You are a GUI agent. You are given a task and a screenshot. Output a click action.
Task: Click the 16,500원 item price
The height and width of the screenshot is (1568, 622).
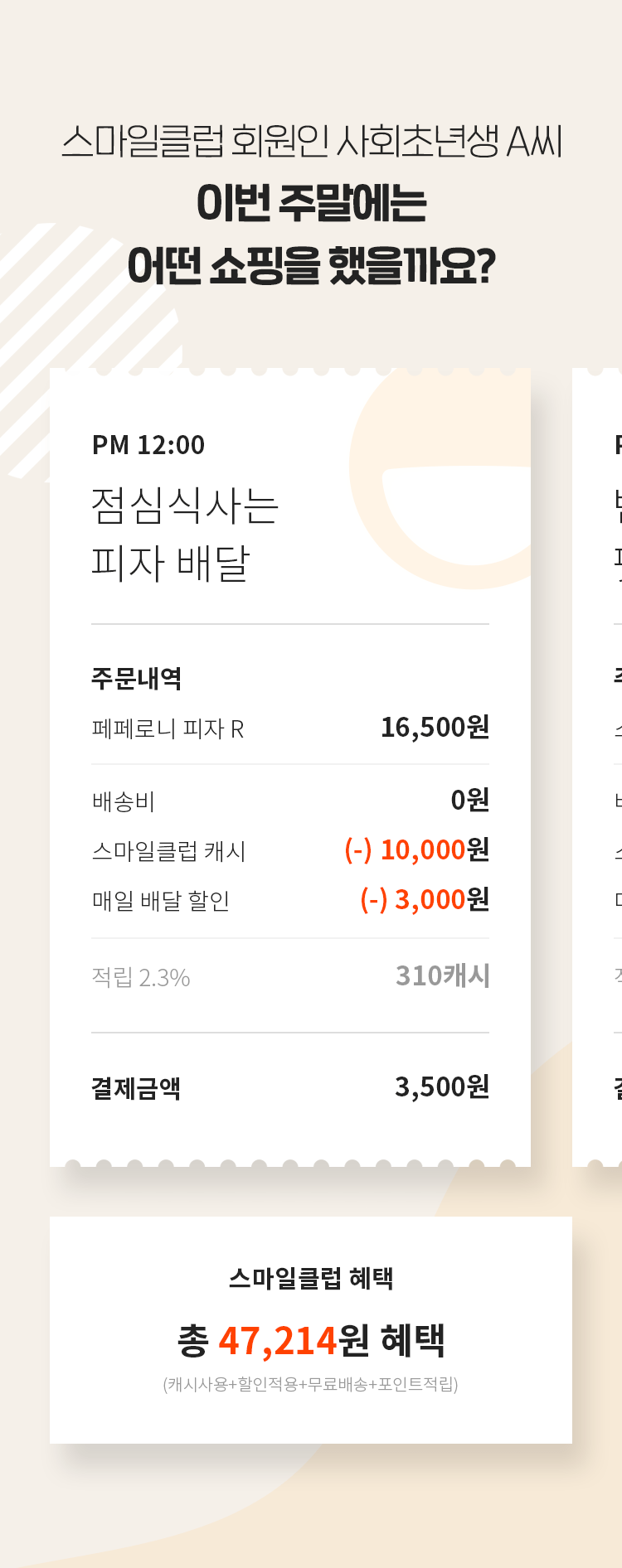pyautogui.click(x=435, y=728)
